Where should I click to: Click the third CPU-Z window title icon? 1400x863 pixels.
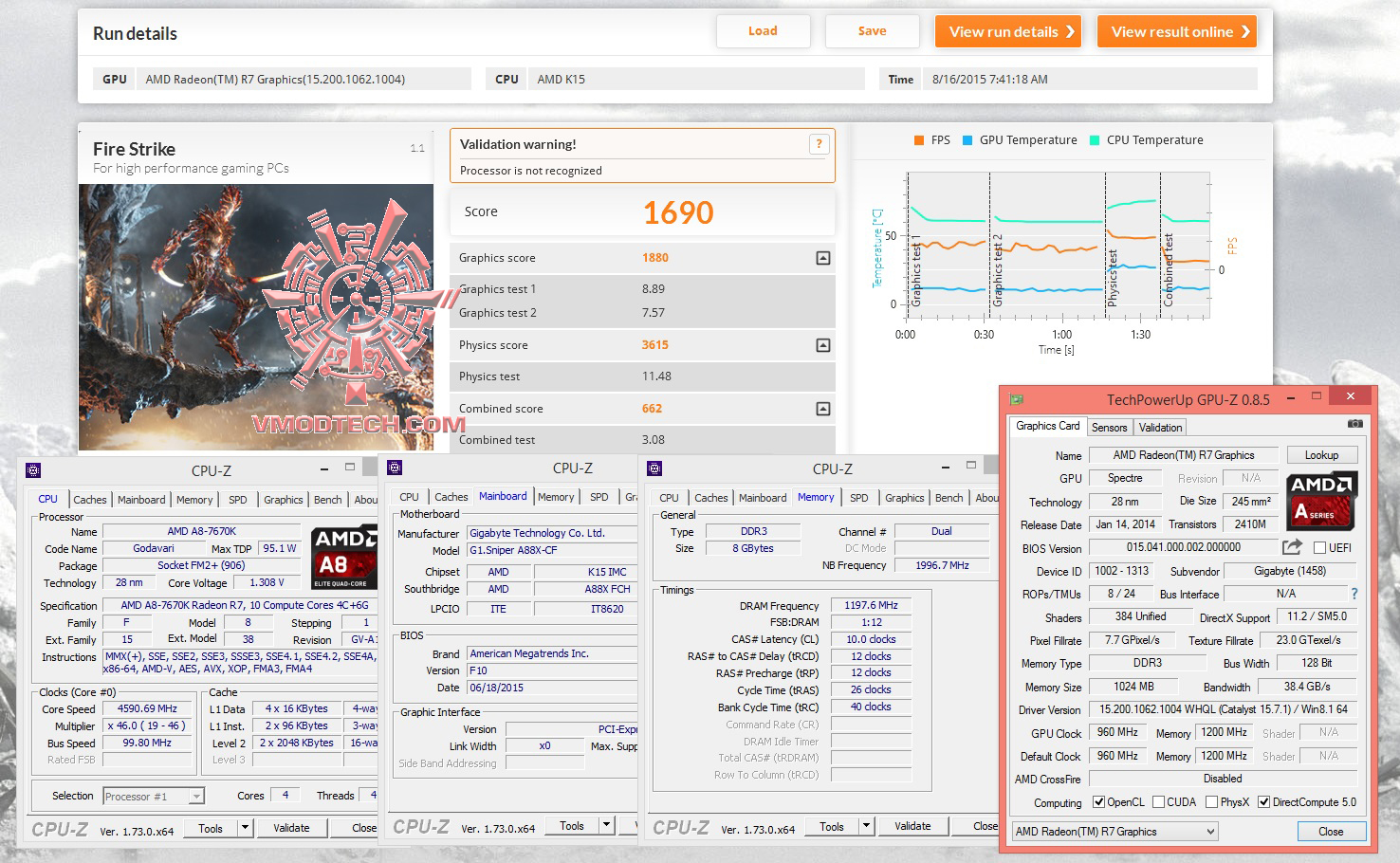(x=654, y=468)
